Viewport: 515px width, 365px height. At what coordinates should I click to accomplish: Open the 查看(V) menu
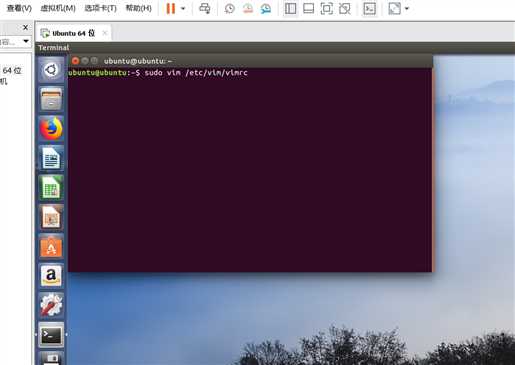tap(19, 8)
